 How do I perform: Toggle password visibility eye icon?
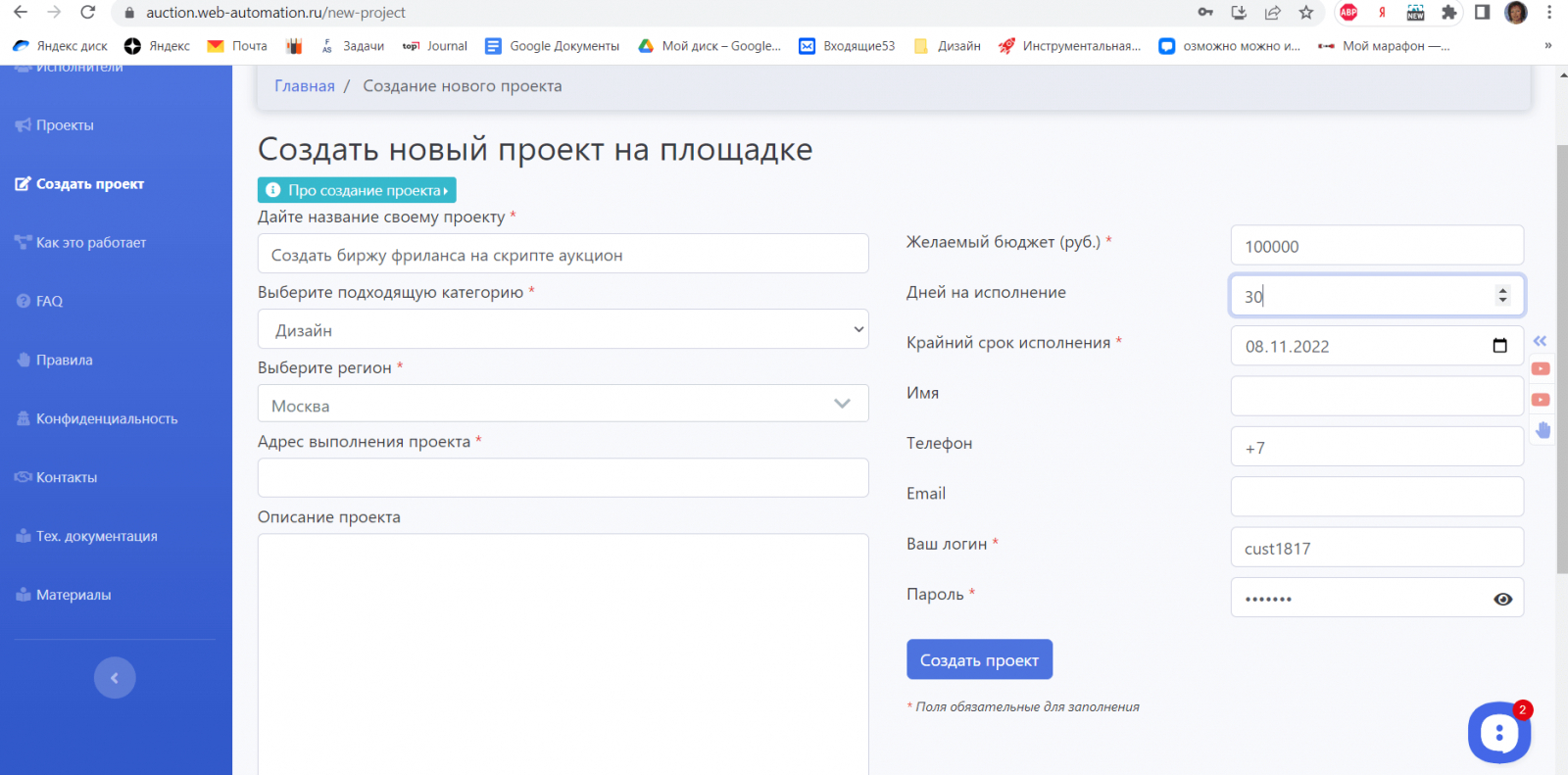click(1502, 599)
